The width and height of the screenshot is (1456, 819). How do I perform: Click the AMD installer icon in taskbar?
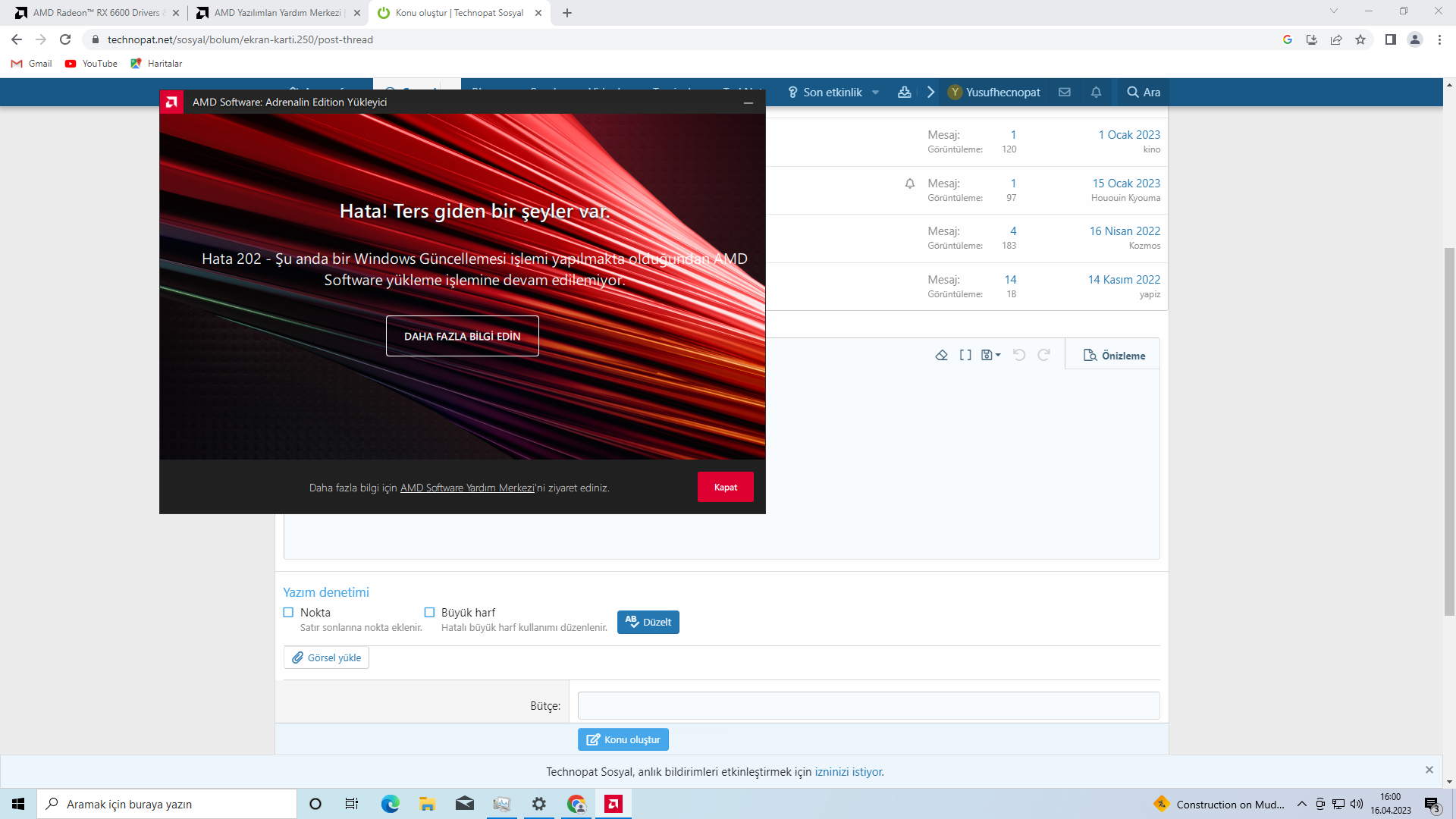(613, 804)
